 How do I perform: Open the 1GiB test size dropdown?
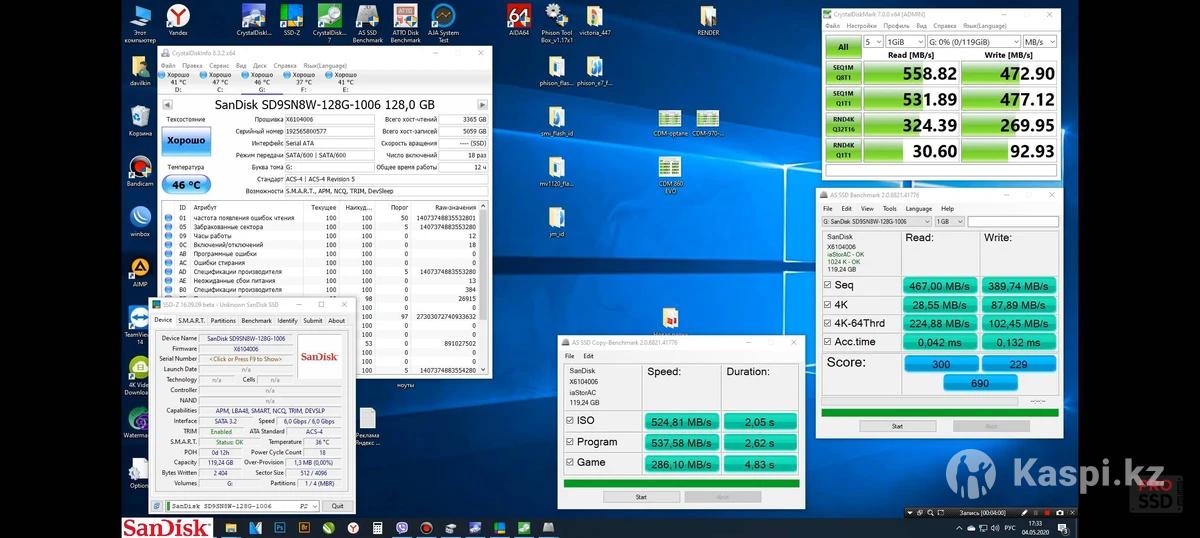coord(904,42)
